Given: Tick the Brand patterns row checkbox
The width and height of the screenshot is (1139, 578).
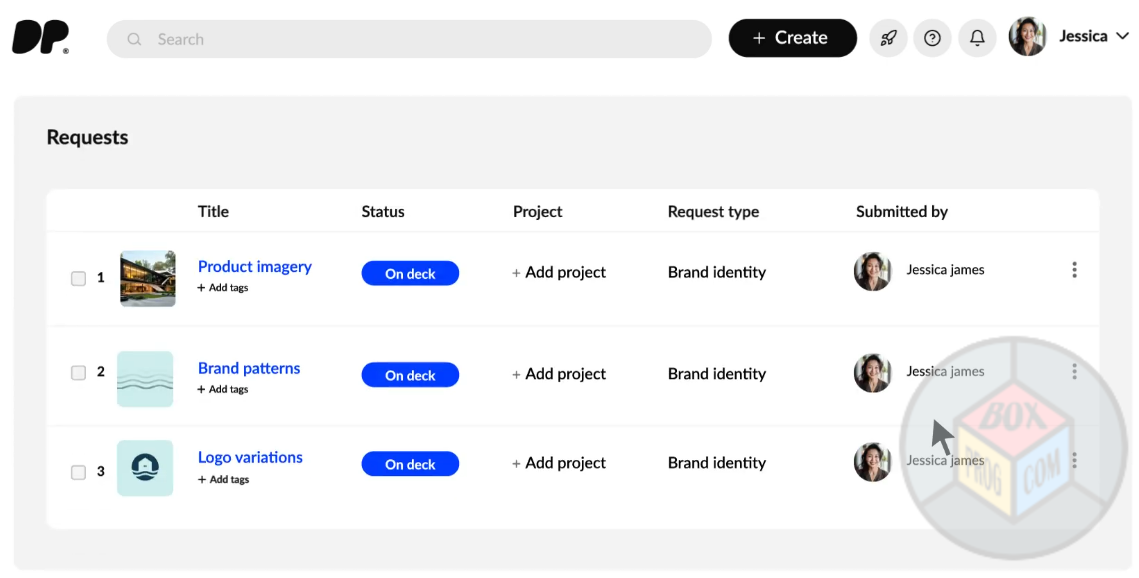Looking at the screenshot, I should point(78,373).
